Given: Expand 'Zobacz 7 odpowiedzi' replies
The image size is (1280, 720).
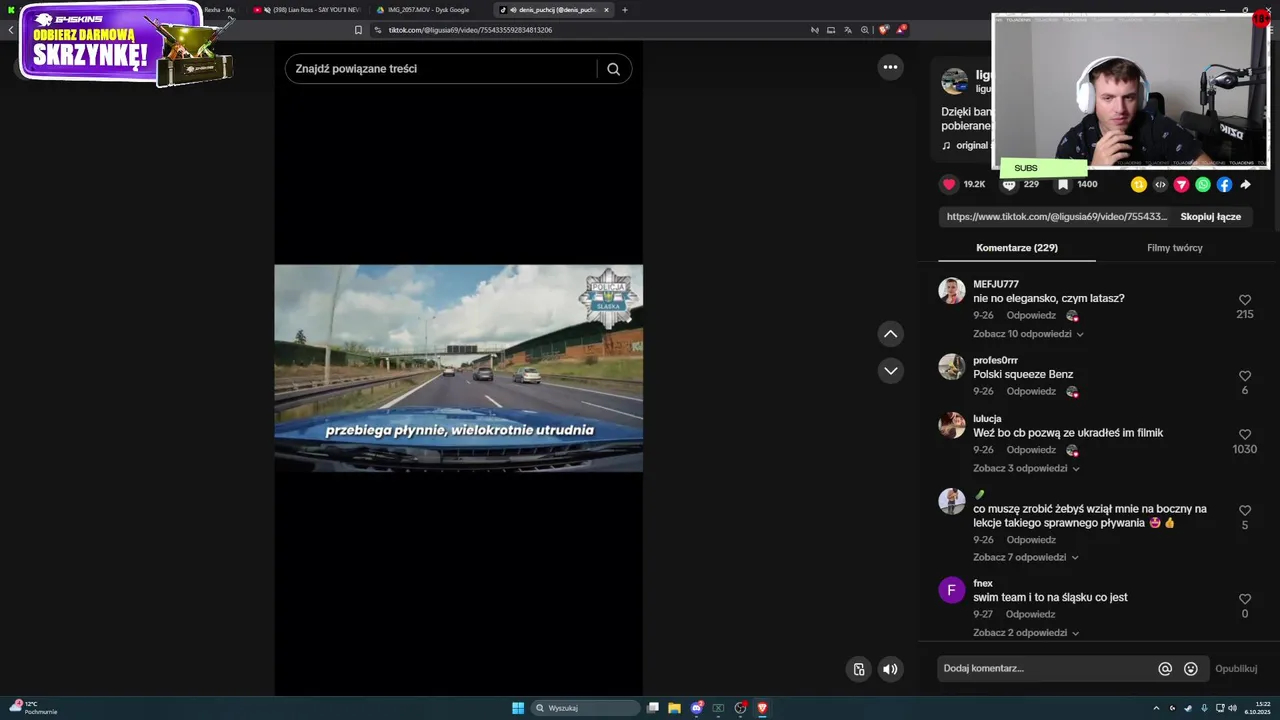Looking at the screenshot, I should [1026, 557].
